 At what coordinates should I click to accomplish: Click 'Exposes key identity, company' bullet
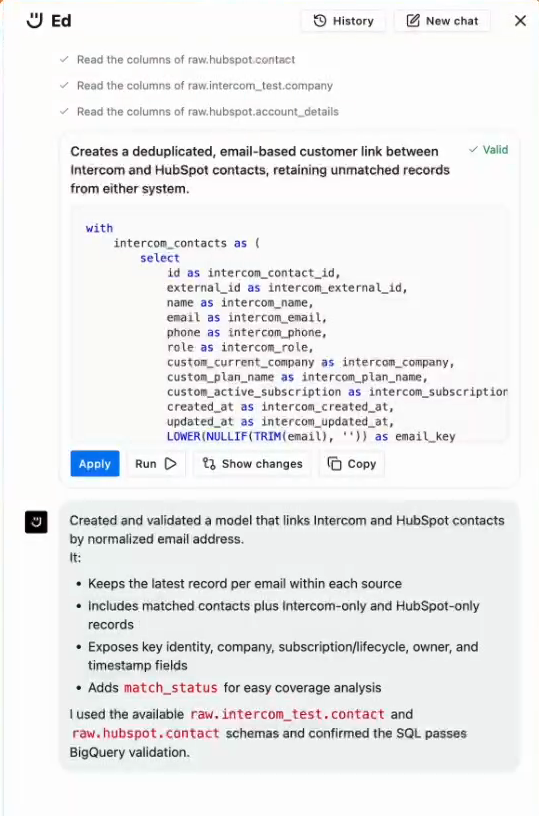[x=283, y=656]
